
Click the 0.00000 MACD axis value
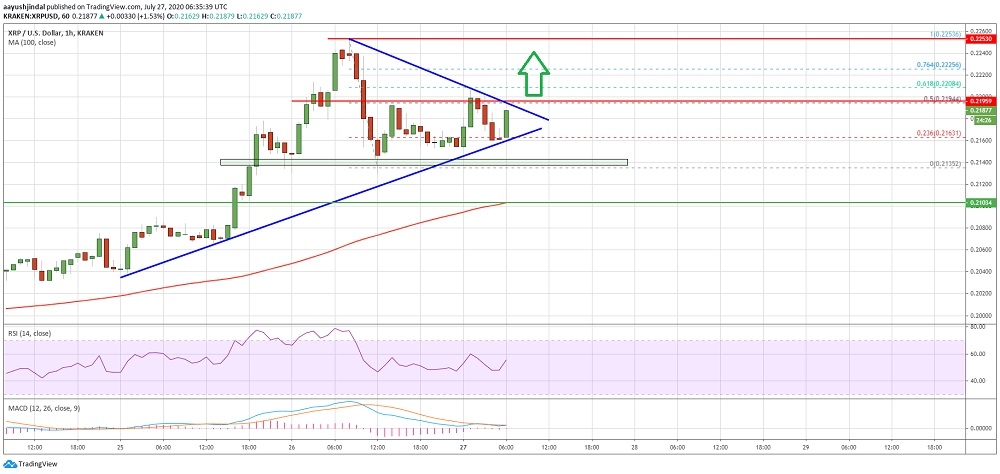(980, 428)
